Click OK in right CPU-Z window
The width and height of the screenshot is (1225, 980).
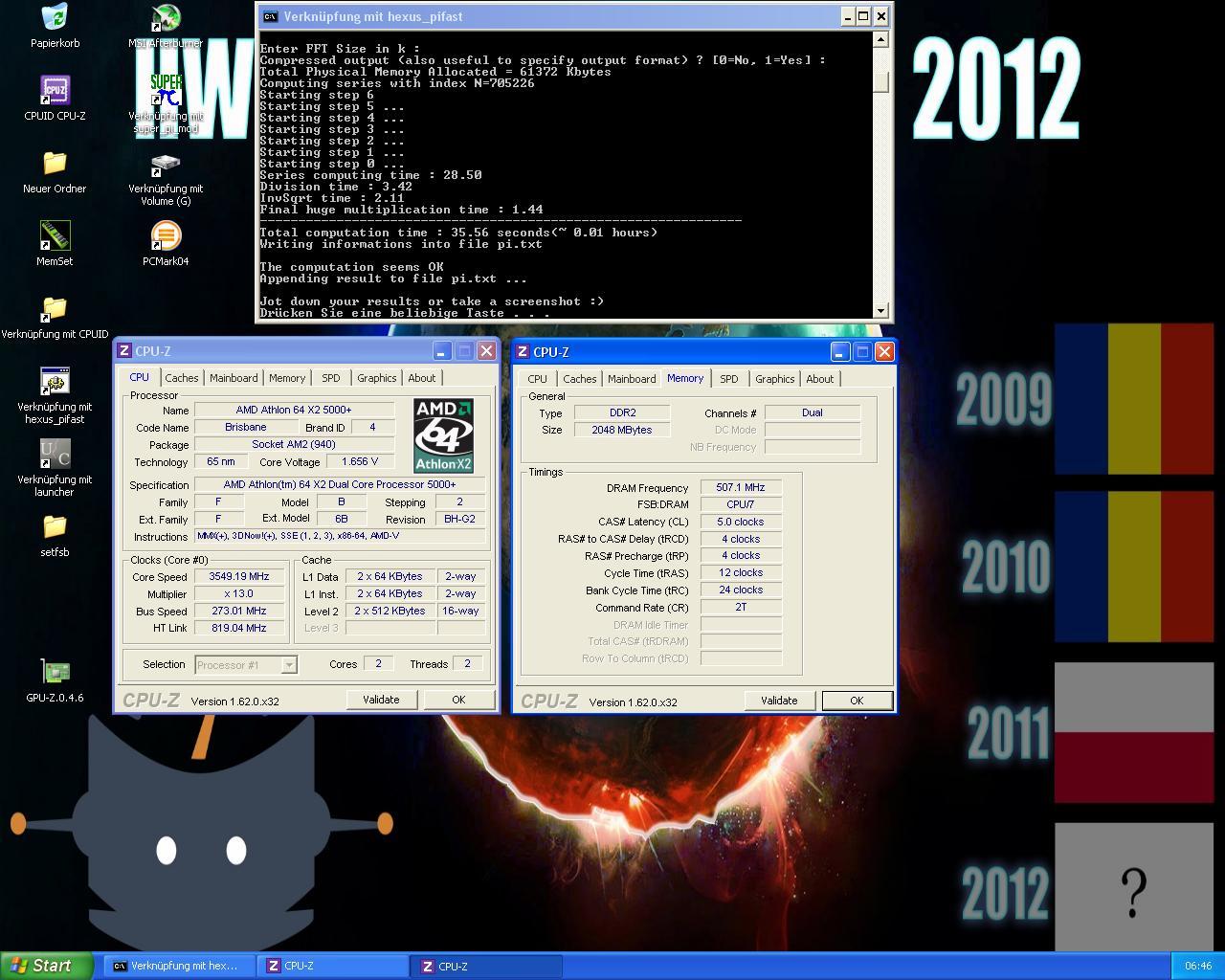point(857,701)
